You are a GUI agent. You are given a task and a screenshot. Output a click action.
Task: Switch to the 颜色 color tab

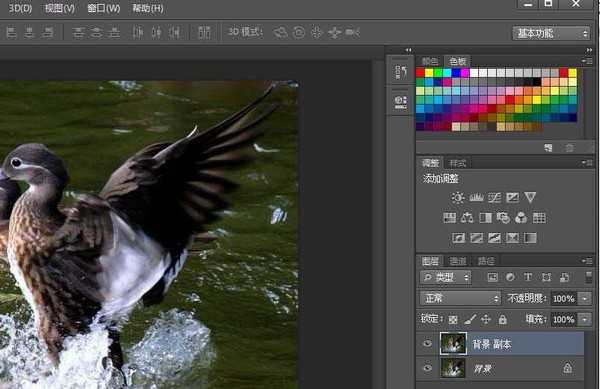(x=430, y=61)
